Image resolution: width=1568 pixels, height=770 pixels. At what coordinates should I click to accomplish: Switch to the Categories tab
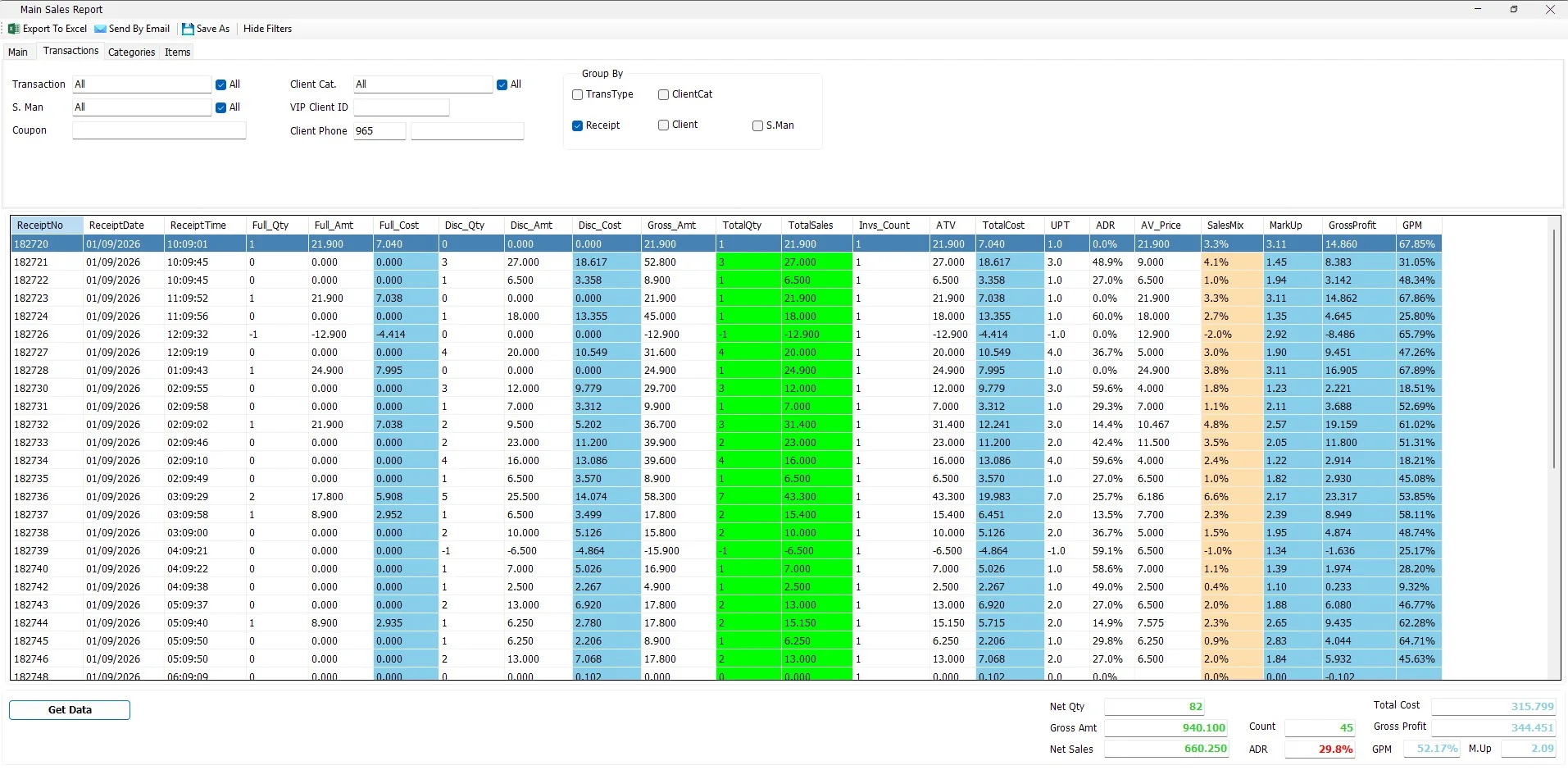(131, 52)
